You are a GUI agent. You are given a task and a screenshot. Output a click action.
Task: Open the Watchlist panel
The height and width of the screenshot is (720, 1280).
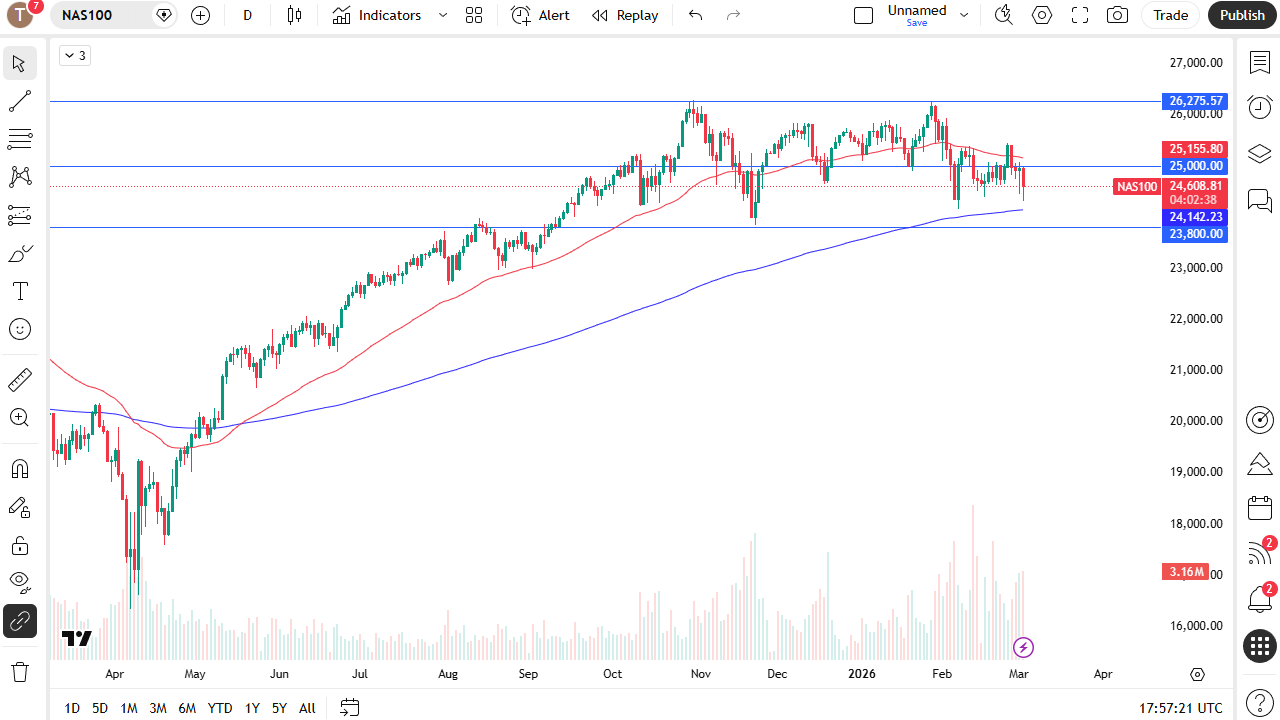pyautogui.click(x=1259, y=62)
